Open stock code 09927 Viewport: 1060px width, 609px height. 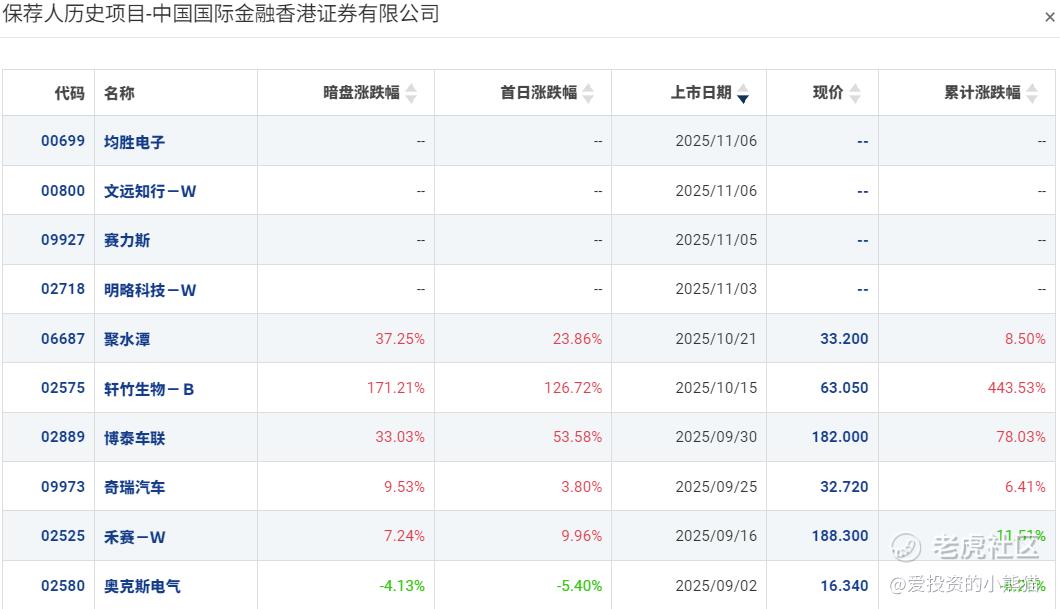click(x=63, y=239)
